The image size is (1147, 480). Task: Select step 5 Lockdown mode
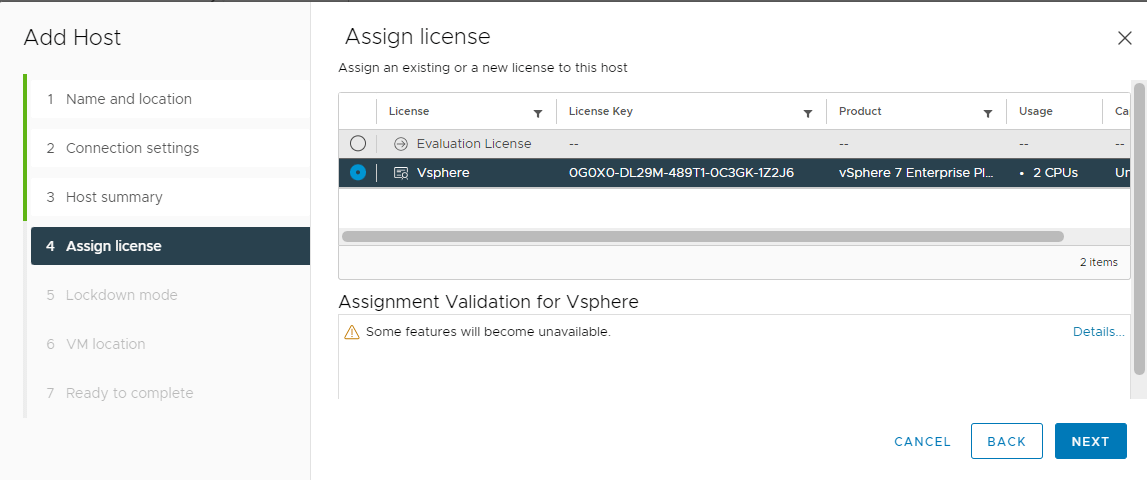coord(170,295)
